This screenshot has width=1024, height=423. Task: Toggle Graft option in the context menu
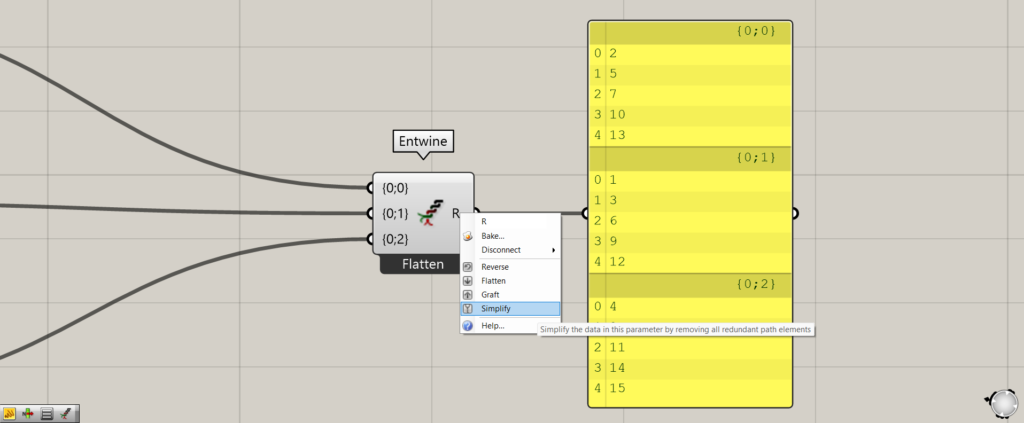pyautogui.click(x=490, y=295)
